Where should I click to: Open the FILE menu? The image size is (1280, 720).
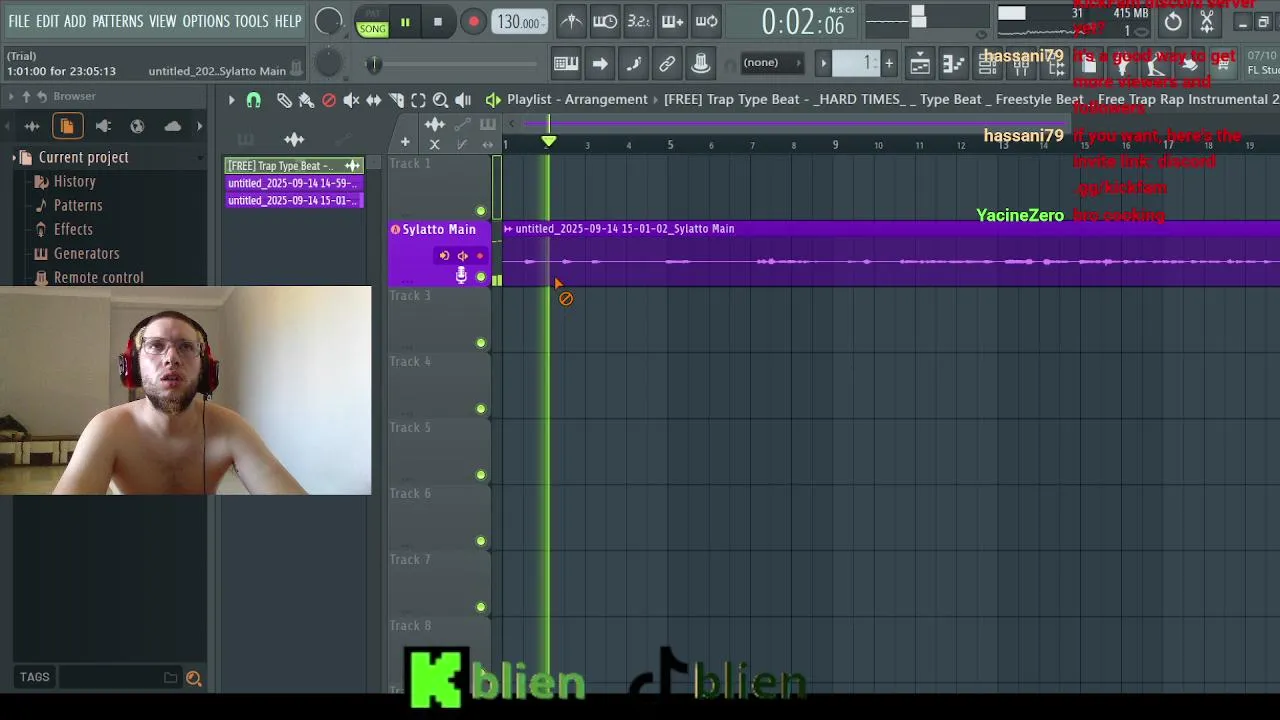(x=19, y=21)
